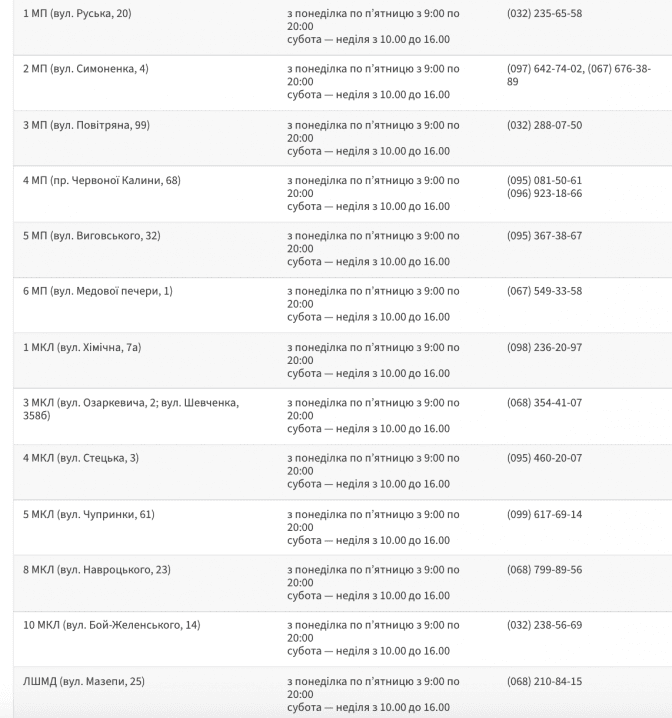Click phone number (095) 367-38-67

coord(544,236)
